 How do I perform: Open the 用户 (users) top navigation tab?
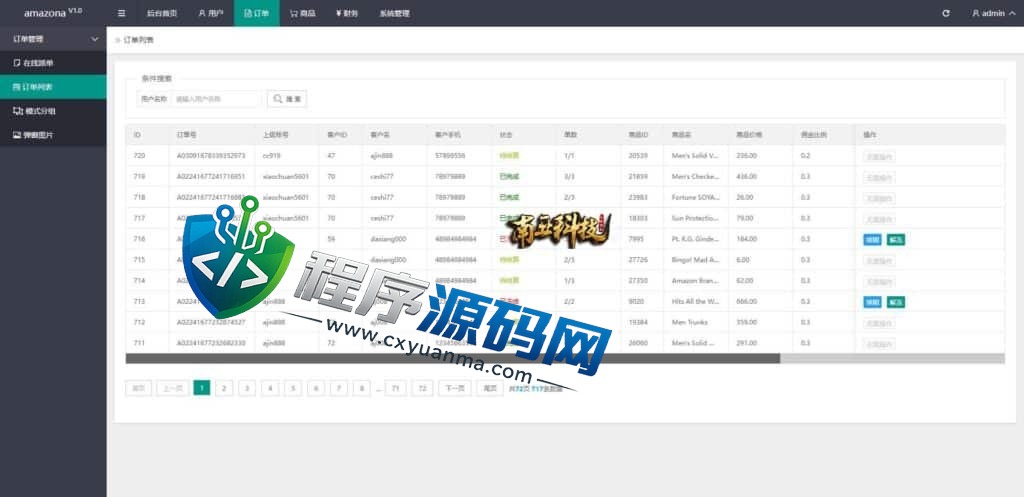tap(210, 13)
